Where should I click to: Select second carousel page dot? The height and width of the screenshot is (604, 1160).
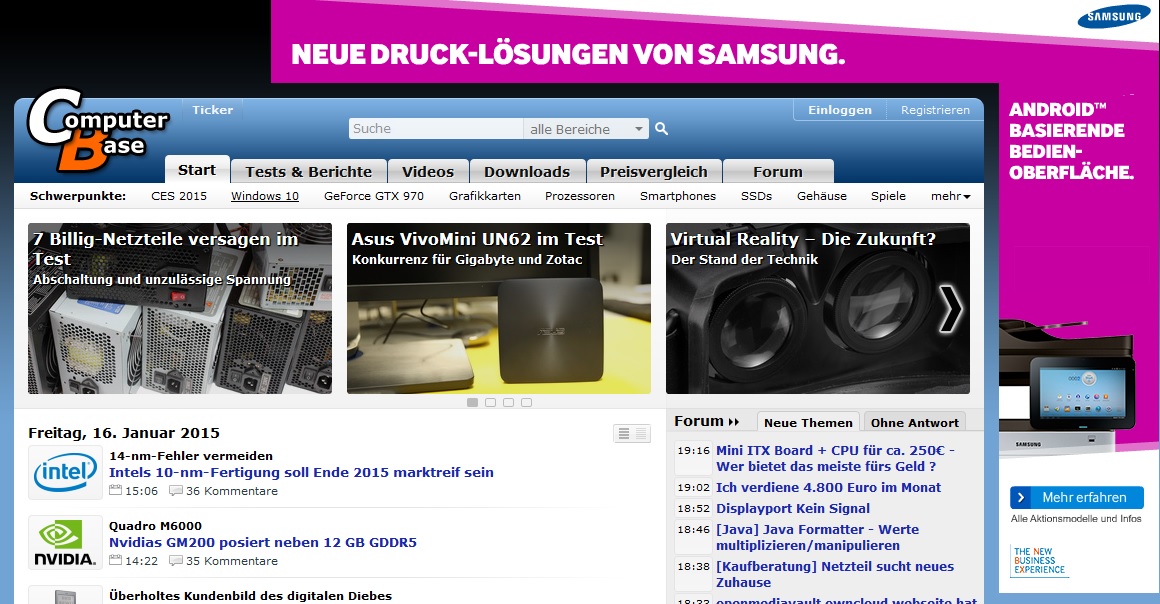490,403
